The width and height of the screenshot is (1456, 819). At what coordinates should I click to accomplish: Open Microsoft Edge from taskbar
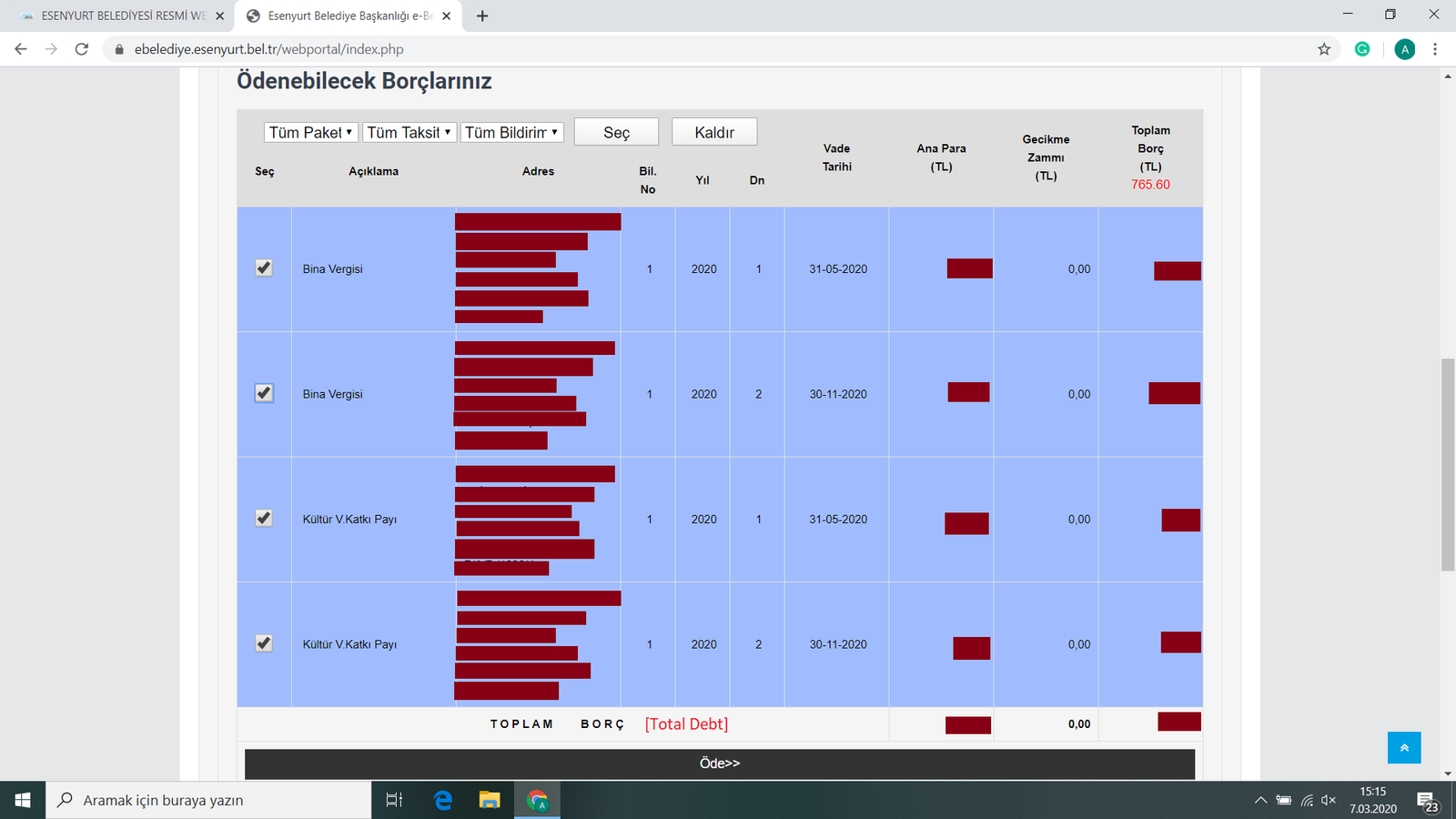pos(443,800)
